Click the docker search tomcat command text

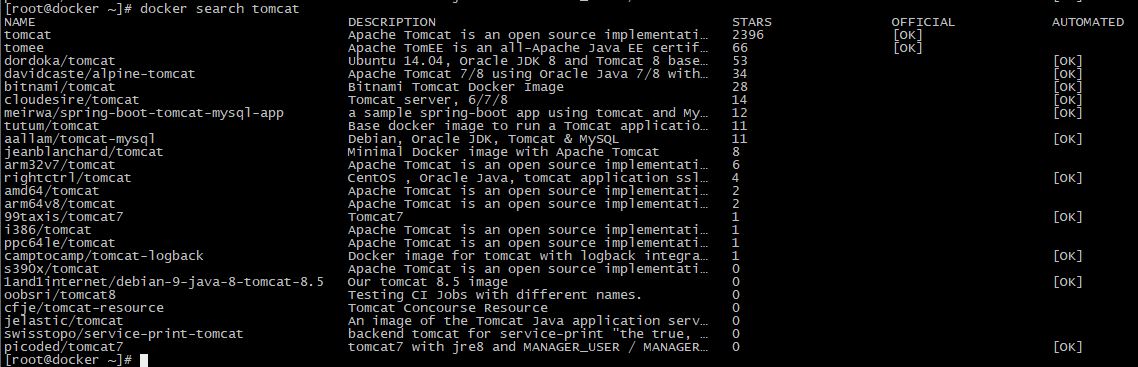pyautogui.click(x=219, y=9)
